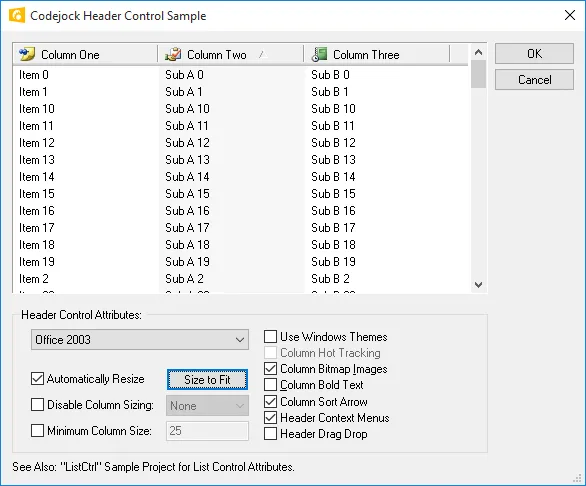The width and height of the screenshot is (586, 486).
Task: Click the minimum column size field
Action: coord(207,431)
